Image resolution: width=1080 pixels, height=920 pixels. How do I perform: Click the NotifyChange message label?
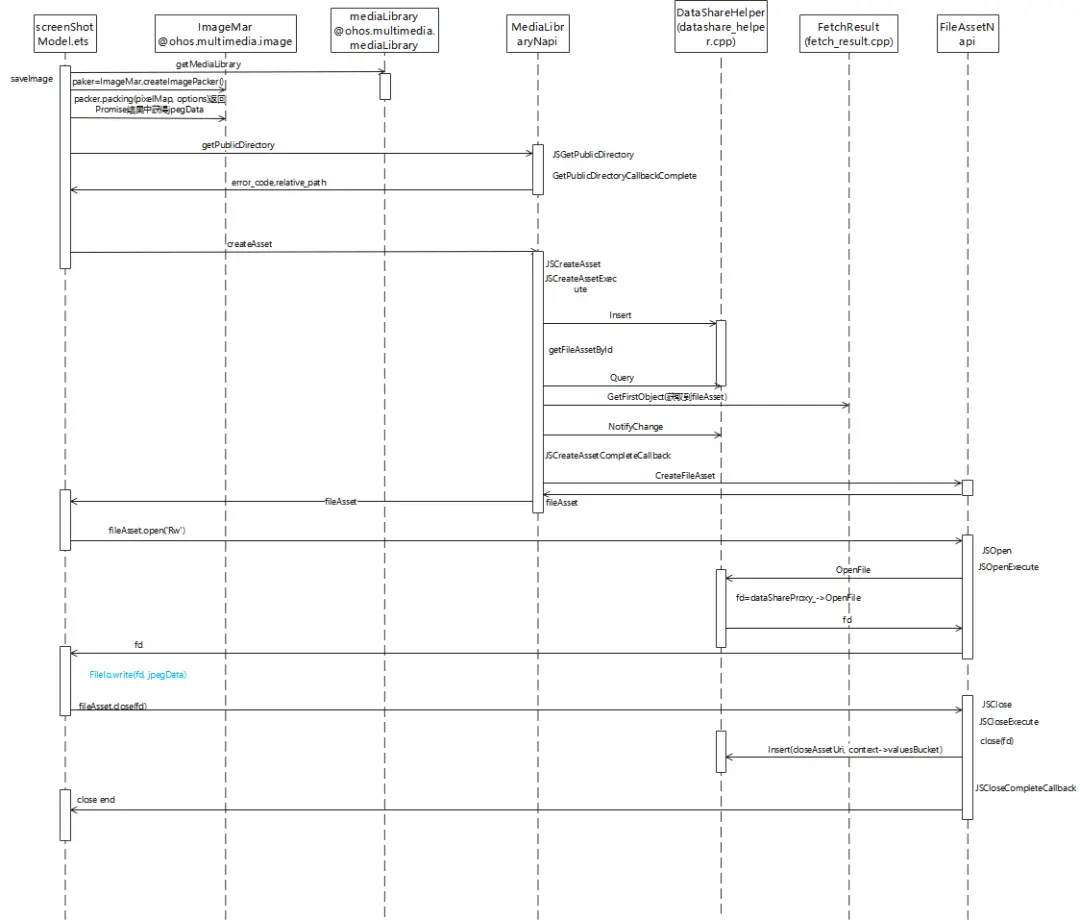point(635,427)
